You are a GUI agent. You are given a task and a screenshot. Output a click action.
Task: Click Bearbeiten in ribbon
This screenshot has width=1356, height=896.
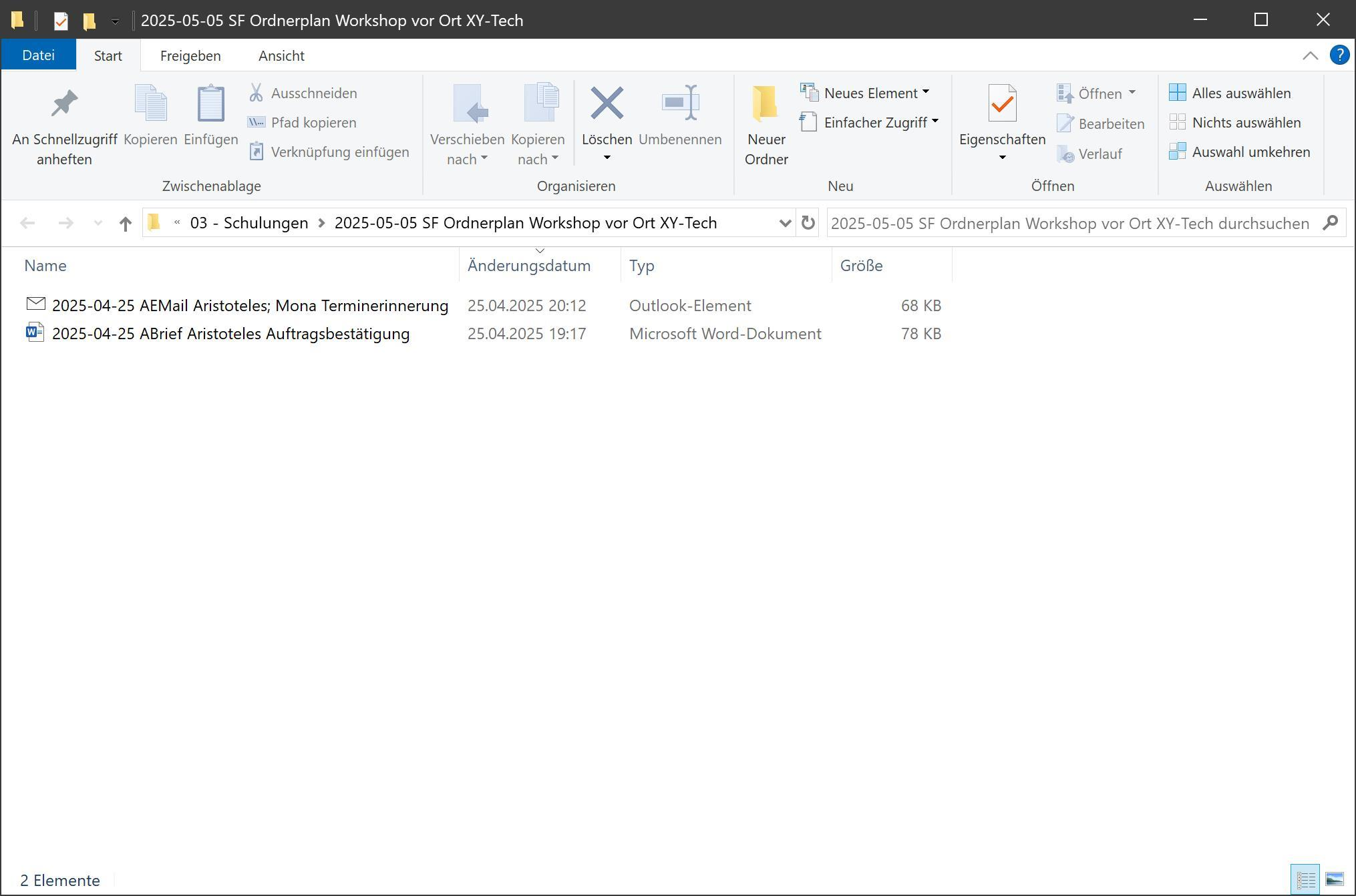click(x=1100, y=124)
